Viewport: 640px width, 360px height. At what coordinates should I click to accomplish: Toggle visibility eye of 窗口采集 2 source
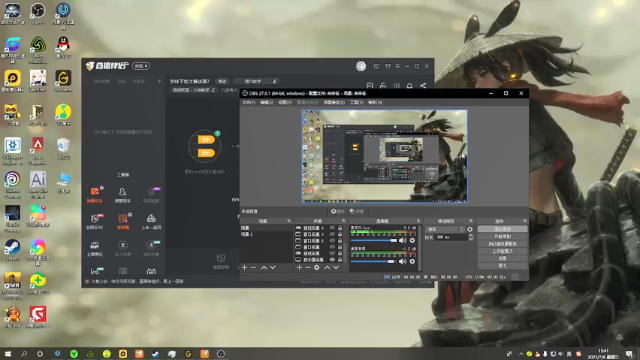[x=332, y=241]
